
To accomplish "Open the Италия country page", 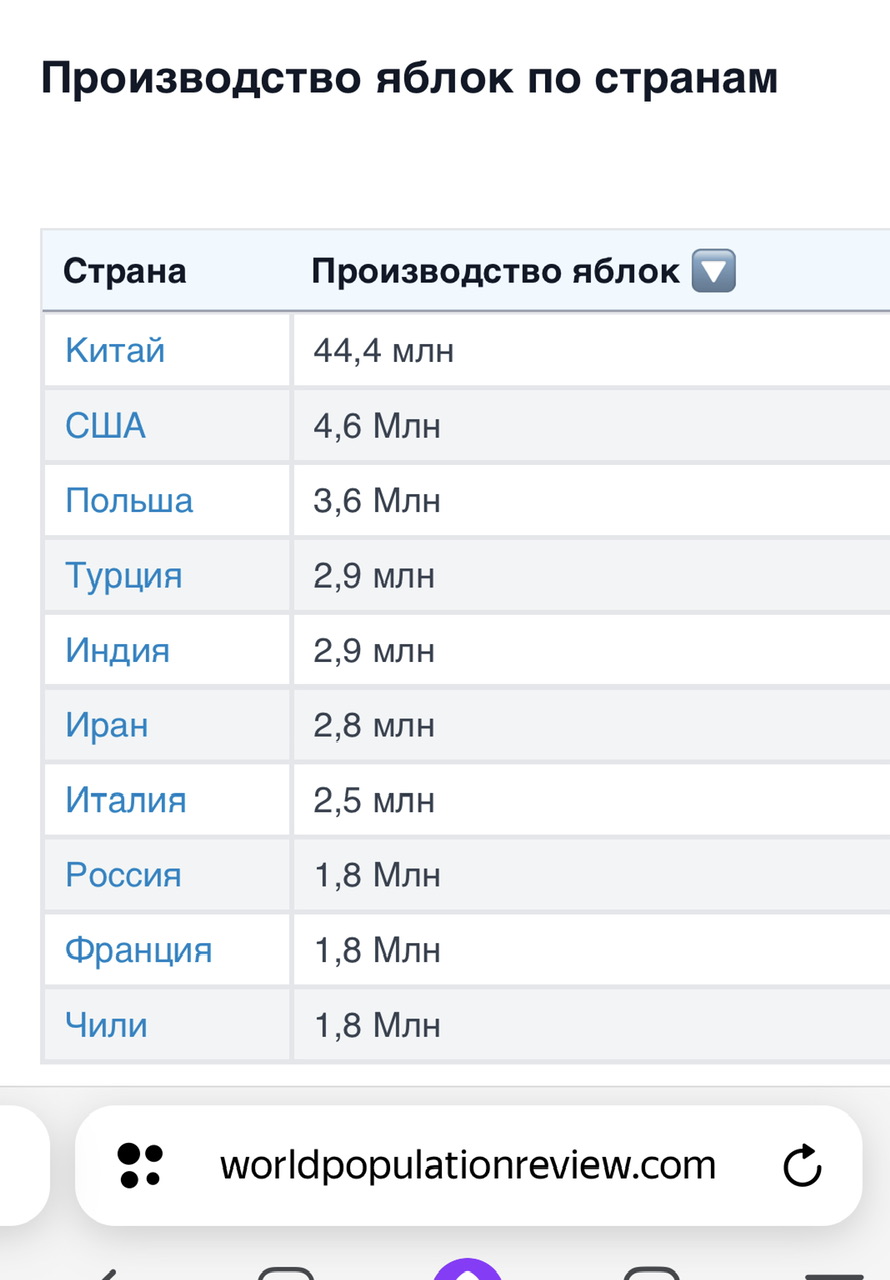I will (126, 800).
